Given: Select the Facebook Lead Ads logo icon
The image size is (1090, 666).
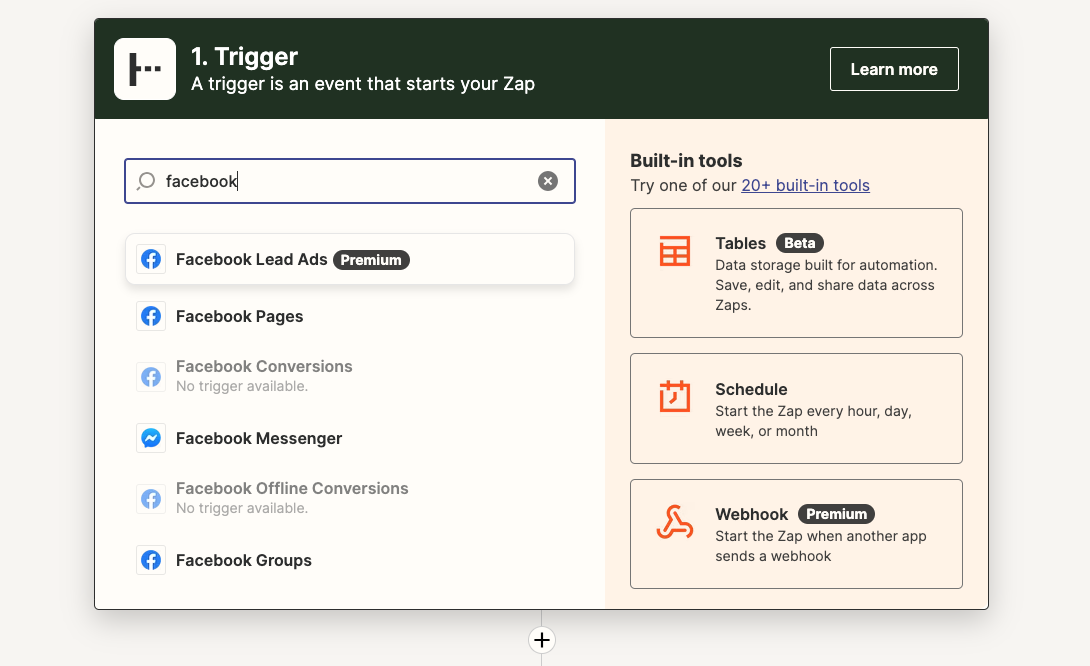Looking at the screenshot, I should click(151, 259).
